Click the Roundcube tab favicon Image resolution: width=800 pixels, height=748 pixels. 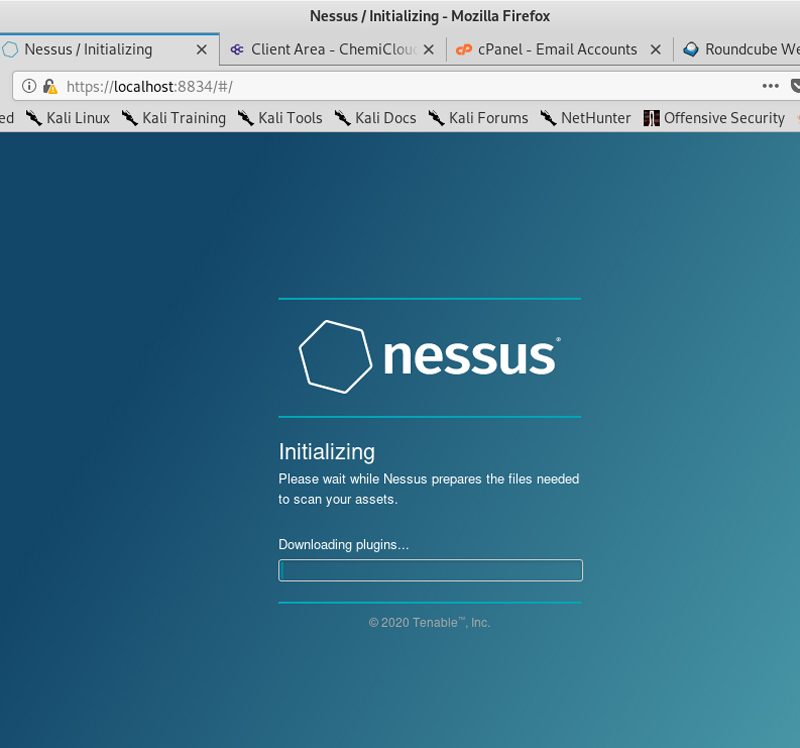point(690,49)
